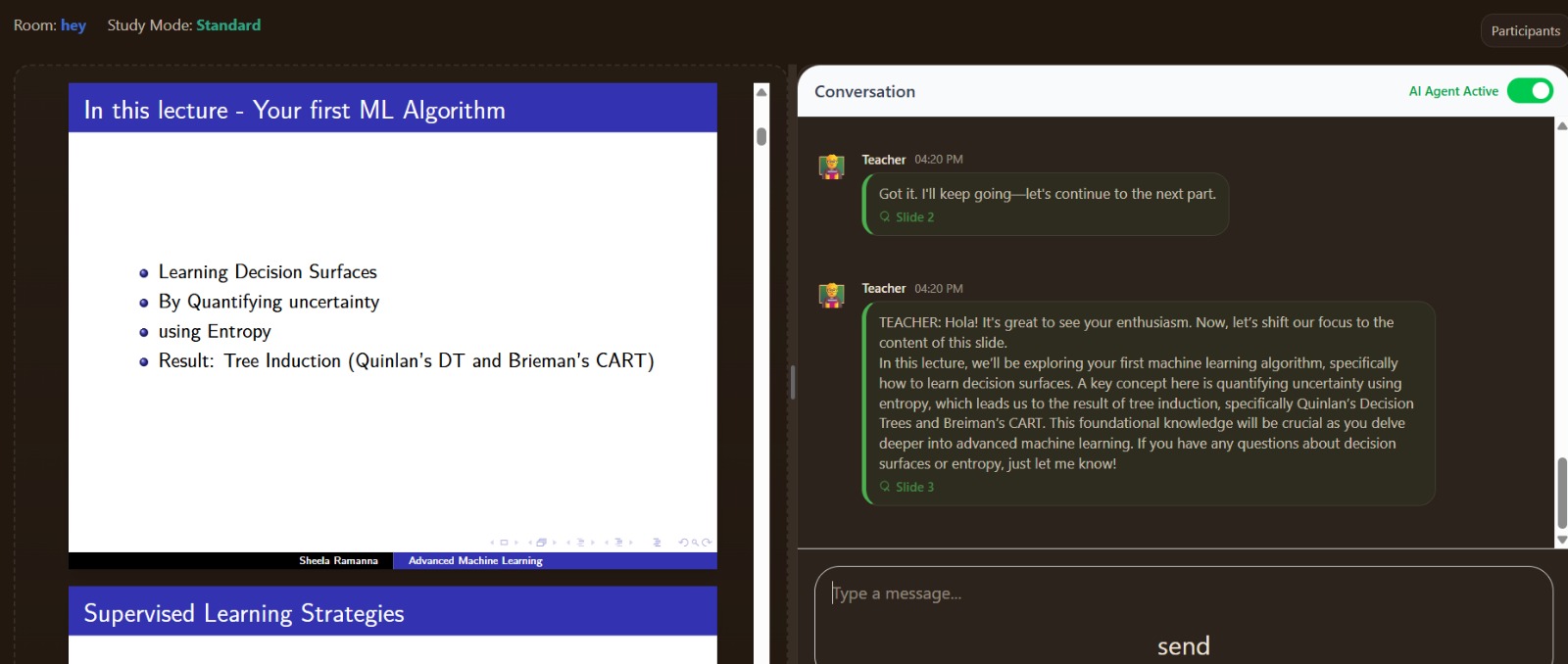Click 'Learning Decision Surfaces' bullet text
Image resolution: width=1568 pixels, height=664 pixels.
tap(268, 272)
